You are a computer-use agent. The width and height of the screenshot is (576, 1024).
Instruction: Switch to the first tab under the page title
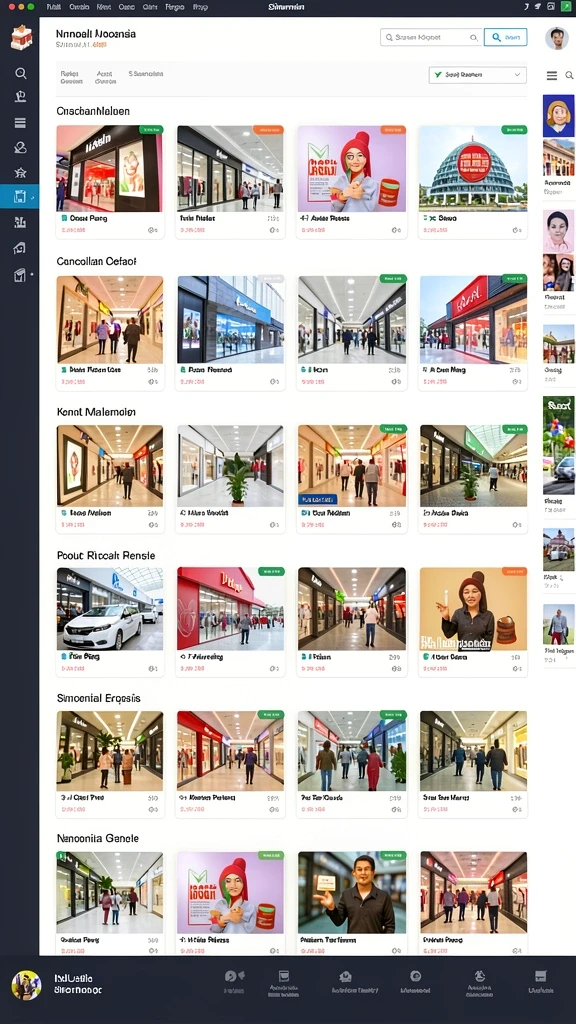coord(71,78)
